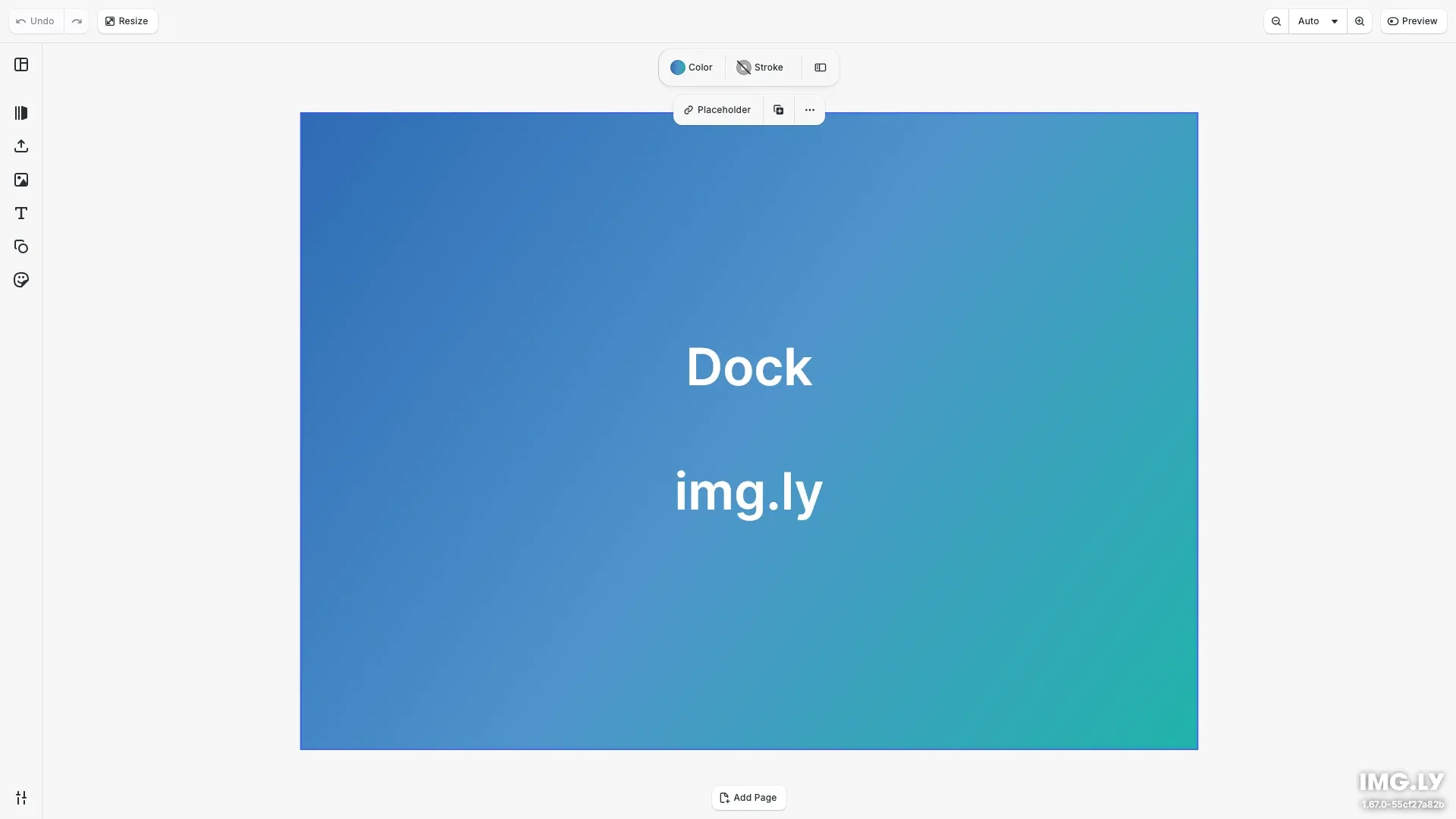Click Add Page below the canvas
The width and height of the screenshot is (1456, 819).
[x=748, y=797]
